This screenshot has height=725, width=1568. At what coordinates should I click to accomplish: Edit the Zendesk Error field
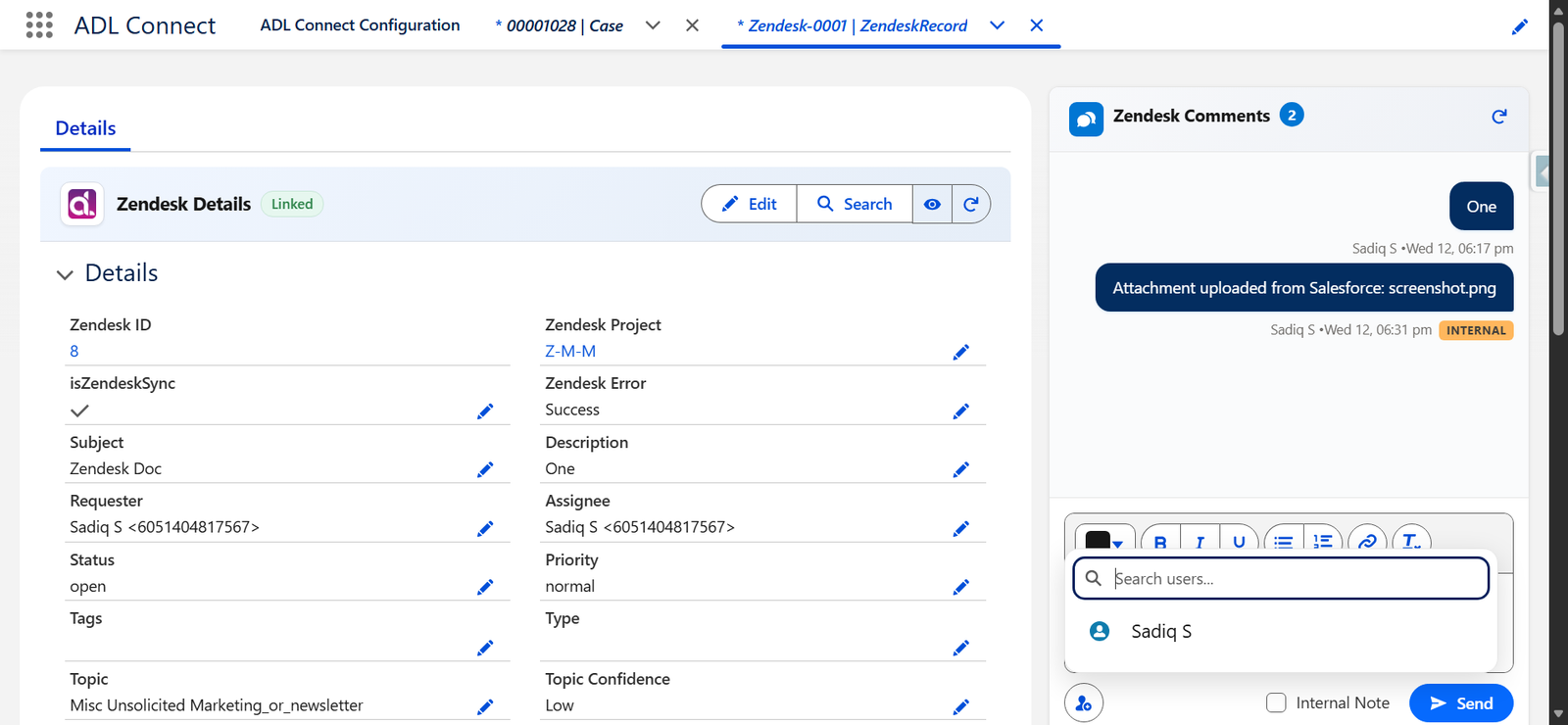point(960,411)
